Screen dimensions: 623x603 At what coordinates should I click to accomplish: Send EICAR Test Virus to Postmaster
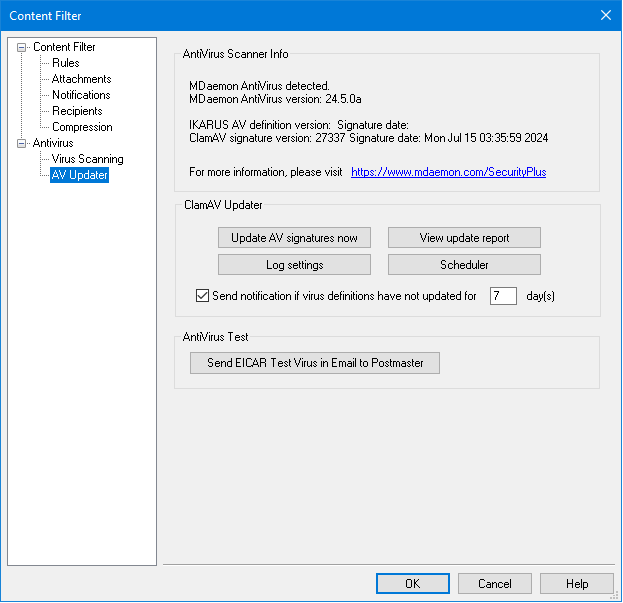pyautogui.click(x=314, y=363)
